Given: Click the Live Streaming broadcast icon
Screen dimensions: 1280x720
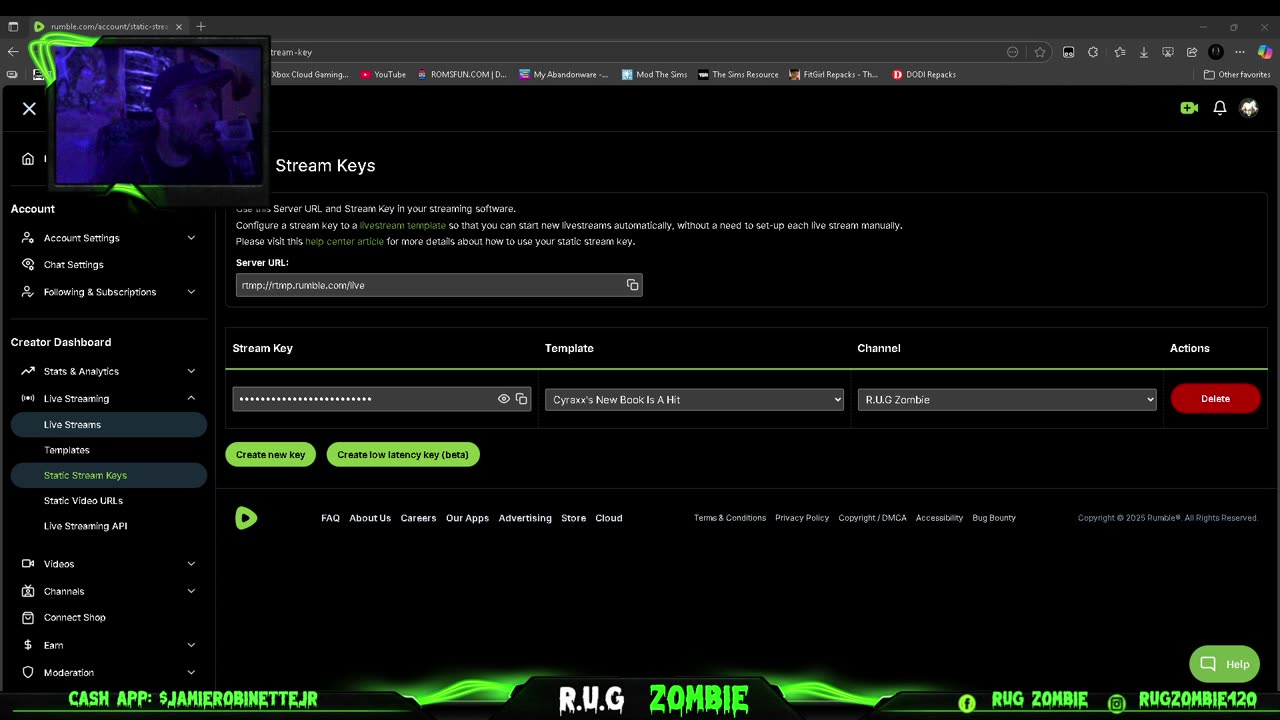Looking at the screenshot, I should [28, 398].
